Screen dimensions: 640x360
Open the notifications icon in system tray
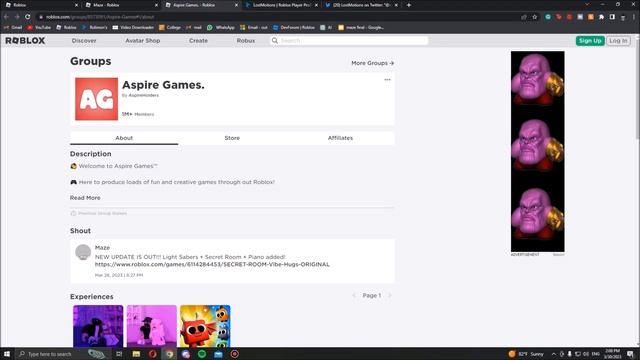(631, 354)
